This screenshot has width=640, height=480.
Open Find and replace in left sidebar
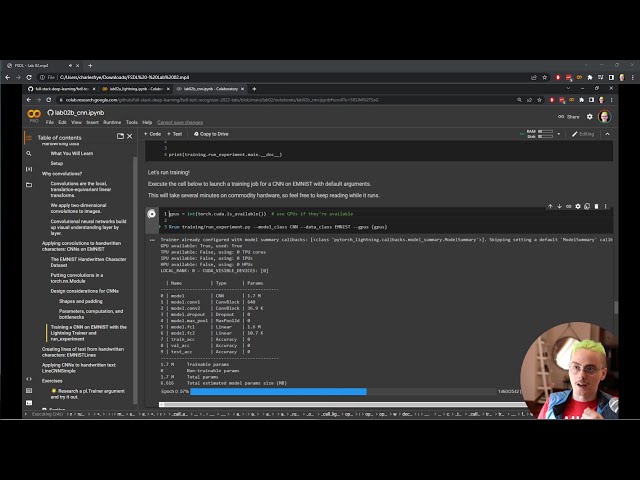click(29, 153)
